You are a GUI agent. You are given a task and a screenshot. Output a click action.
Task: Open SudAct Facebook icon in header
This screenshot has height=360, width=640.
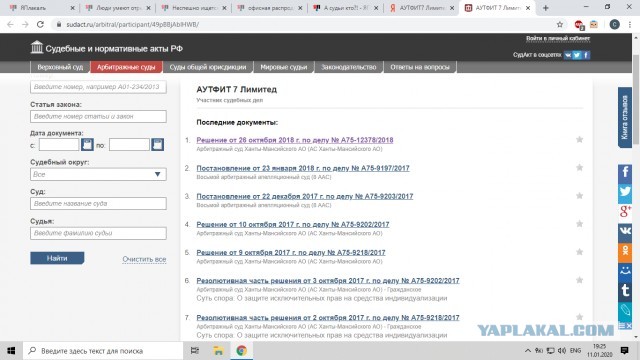tap(586, 55)
